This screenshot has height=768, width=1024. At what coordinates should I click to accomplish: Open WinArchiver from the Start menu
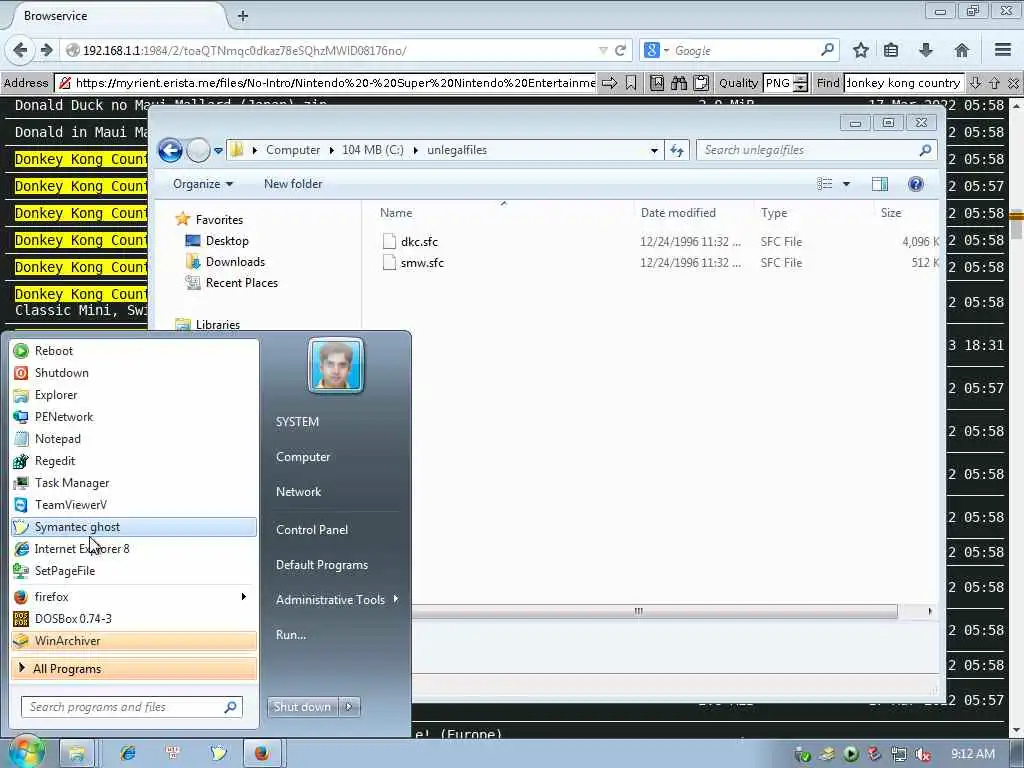(x=134, y=641)
